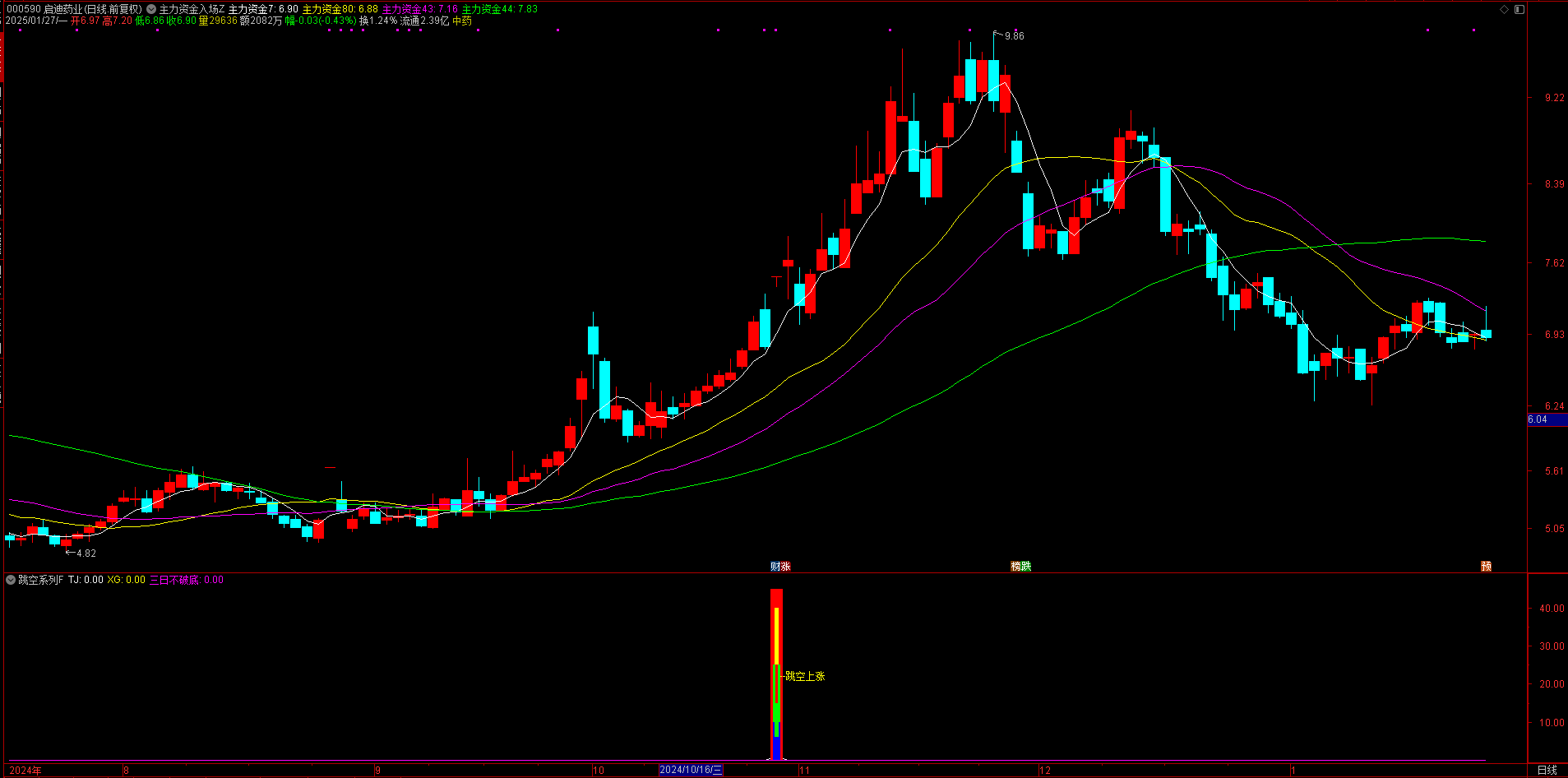The height and width of the screenshot is (778, 1568).
Task: Click the magenta 主力资金43: 7.16 label
Action: click(419, 9)
